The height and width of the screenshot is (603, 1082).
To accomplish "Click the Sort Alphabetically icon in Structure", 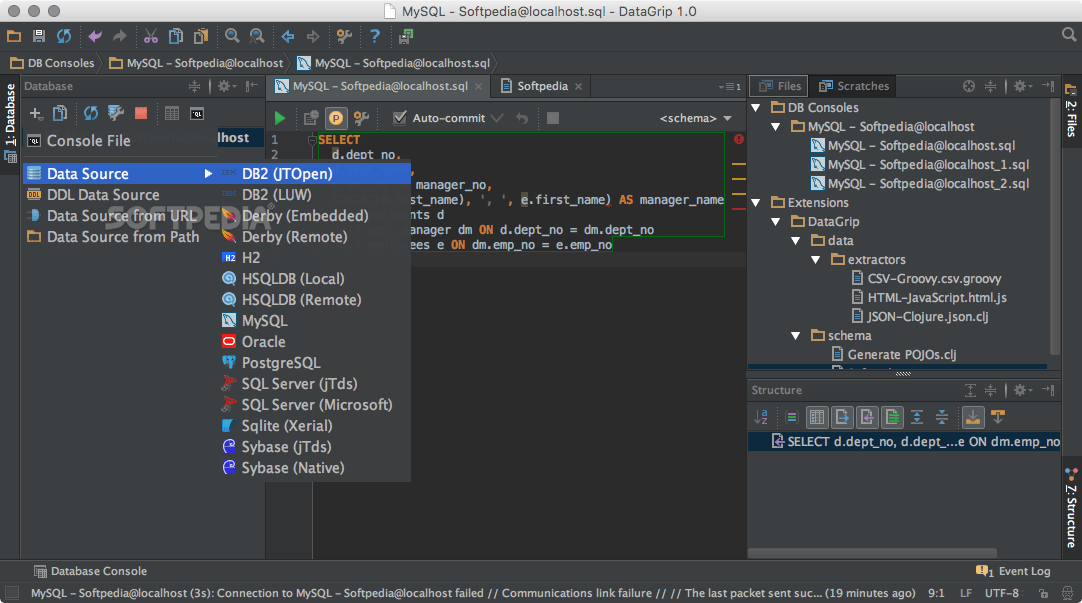I will click(760, 417).
